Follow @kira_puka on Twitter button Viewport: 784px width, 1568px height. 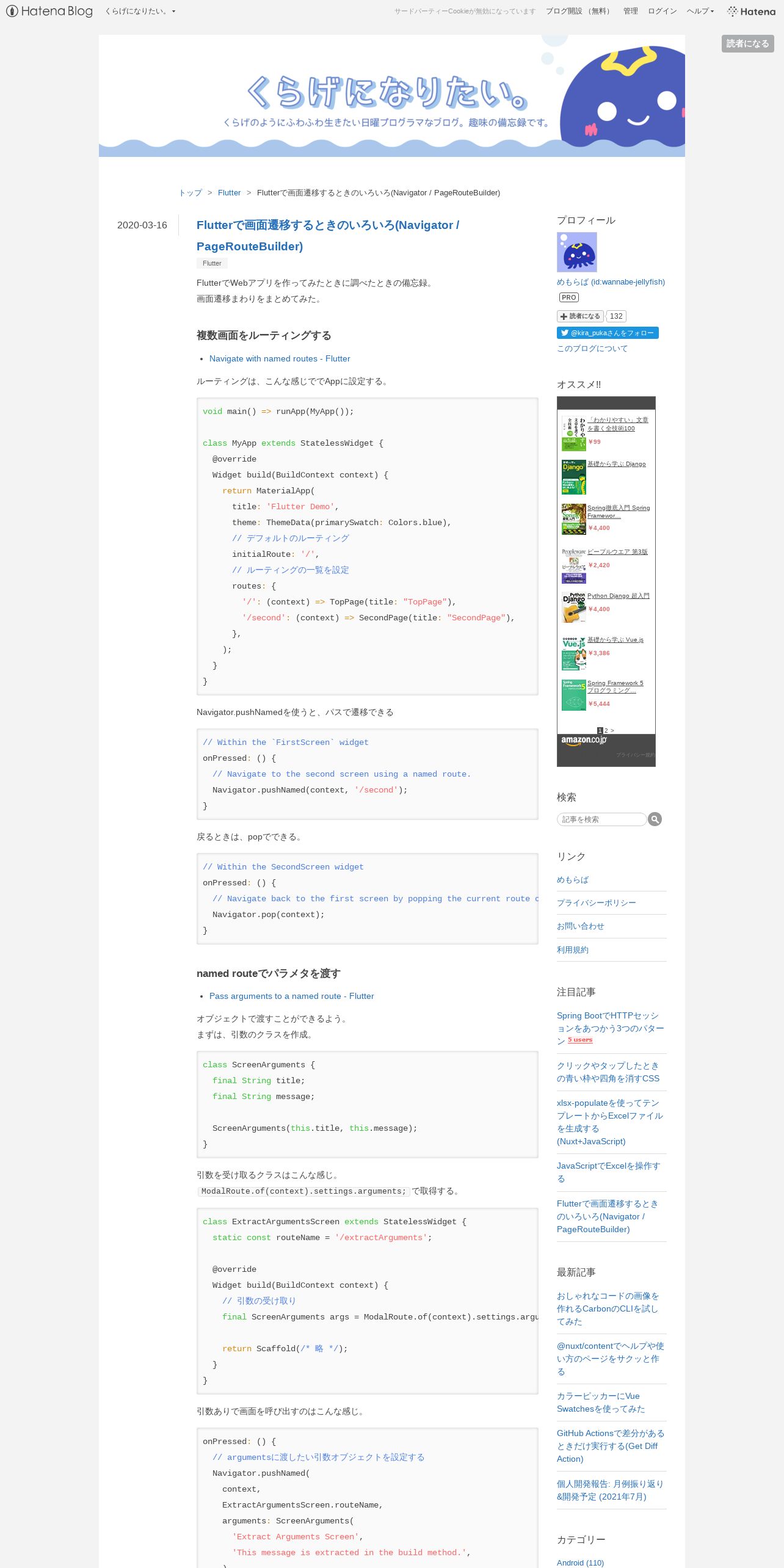pyautogui.click(x=608, y=333)
